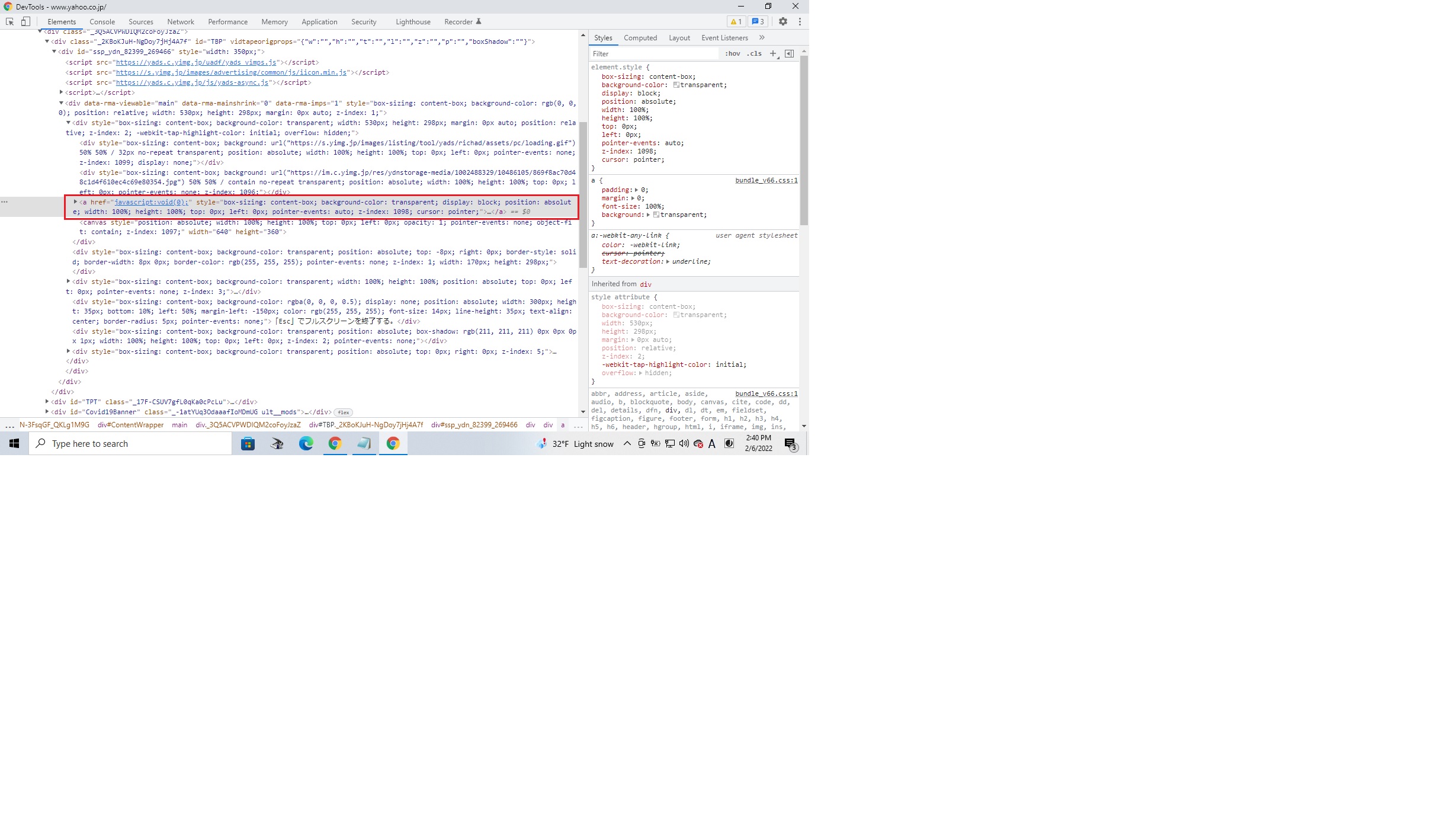Add a new style rule

[x=772, y=53]
